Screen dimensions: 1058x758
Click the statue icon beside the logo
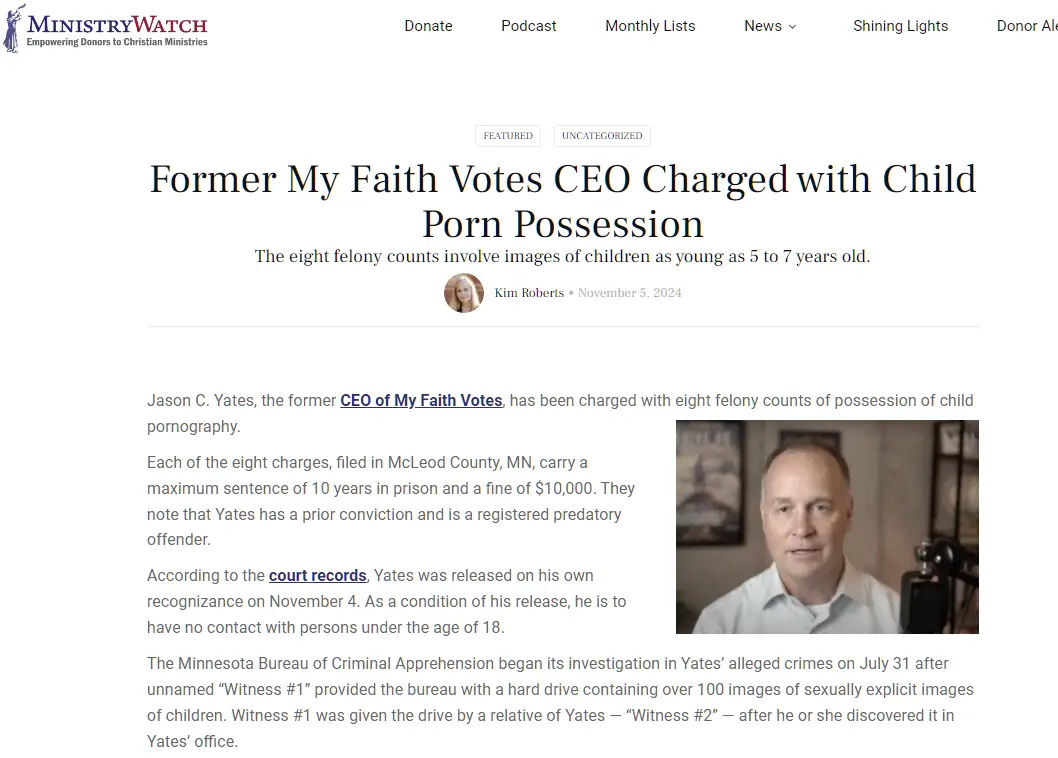tap(13, 28)
